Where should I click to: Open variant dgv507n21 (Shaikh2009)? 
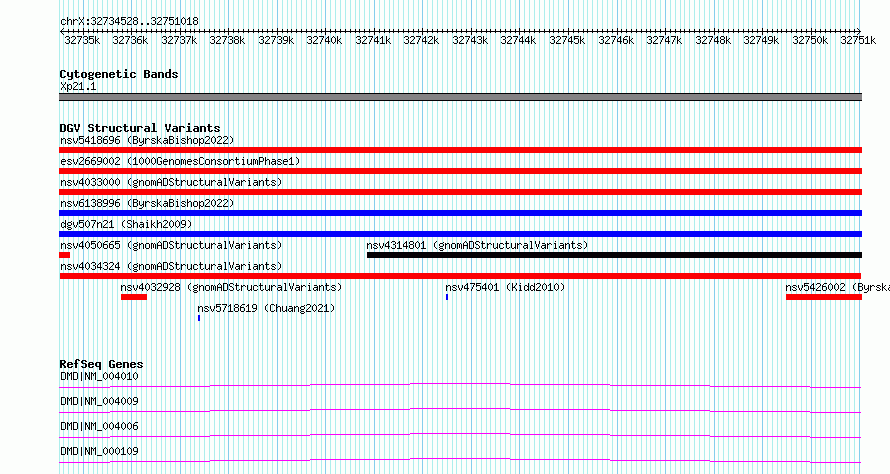coord(126,224)
